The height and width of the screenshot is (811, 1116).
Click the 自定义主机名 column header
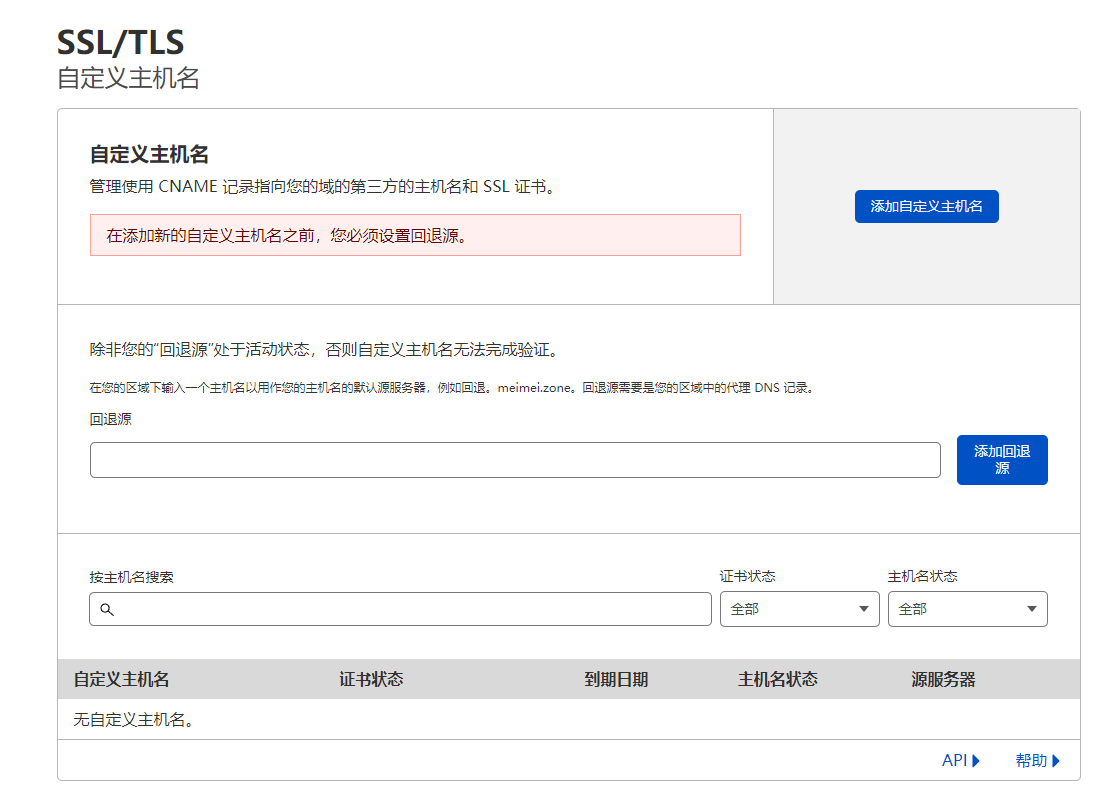(121, 680)
